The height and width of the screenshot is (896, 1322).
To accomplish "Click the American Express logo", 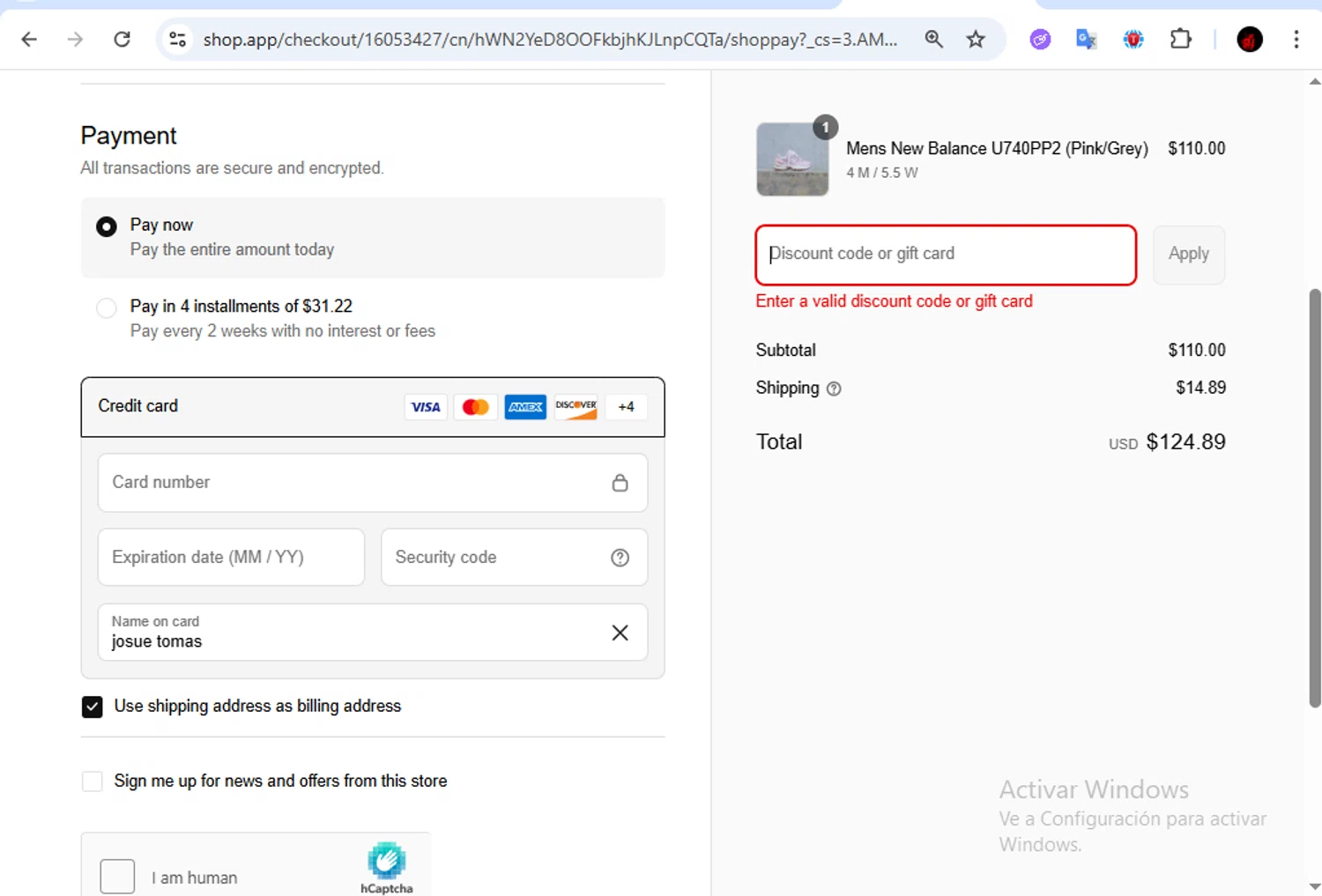I will (525, 407).
